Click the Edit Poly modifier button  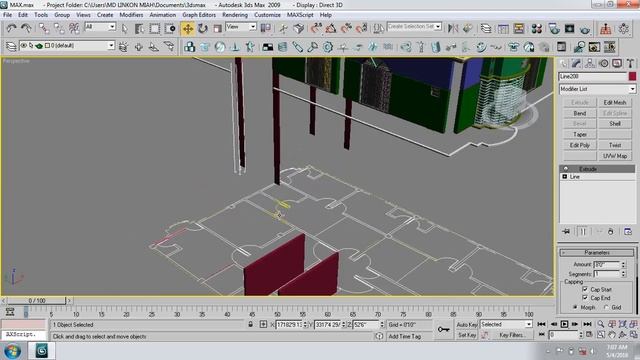580,145
